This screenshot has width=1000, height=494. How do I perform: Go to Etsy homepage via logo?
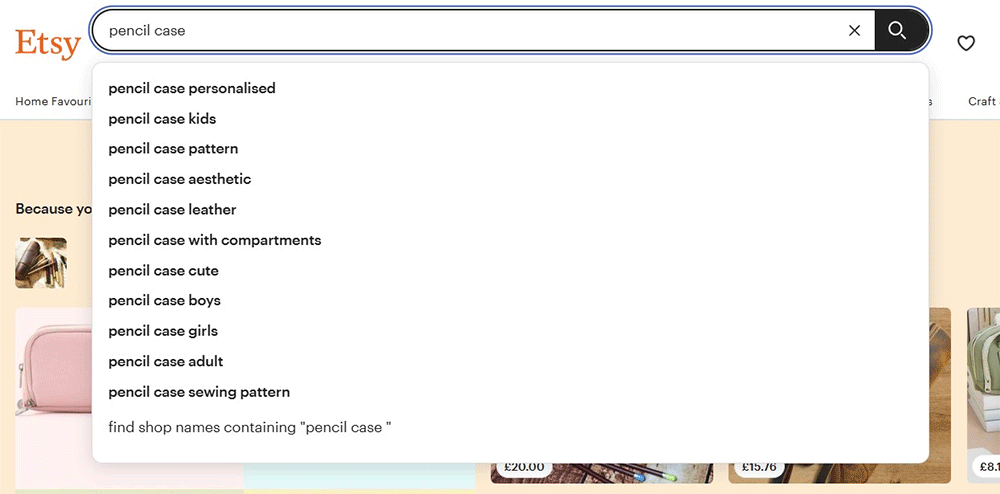click(47, 43)
